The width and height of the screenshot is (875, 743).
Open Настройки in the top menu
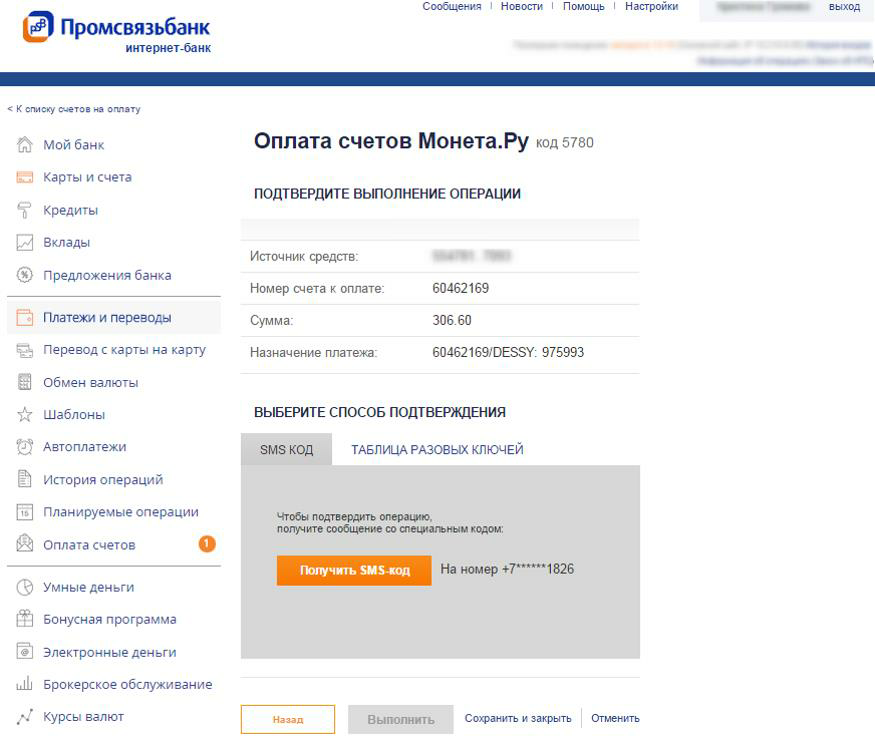coord(651,6)
